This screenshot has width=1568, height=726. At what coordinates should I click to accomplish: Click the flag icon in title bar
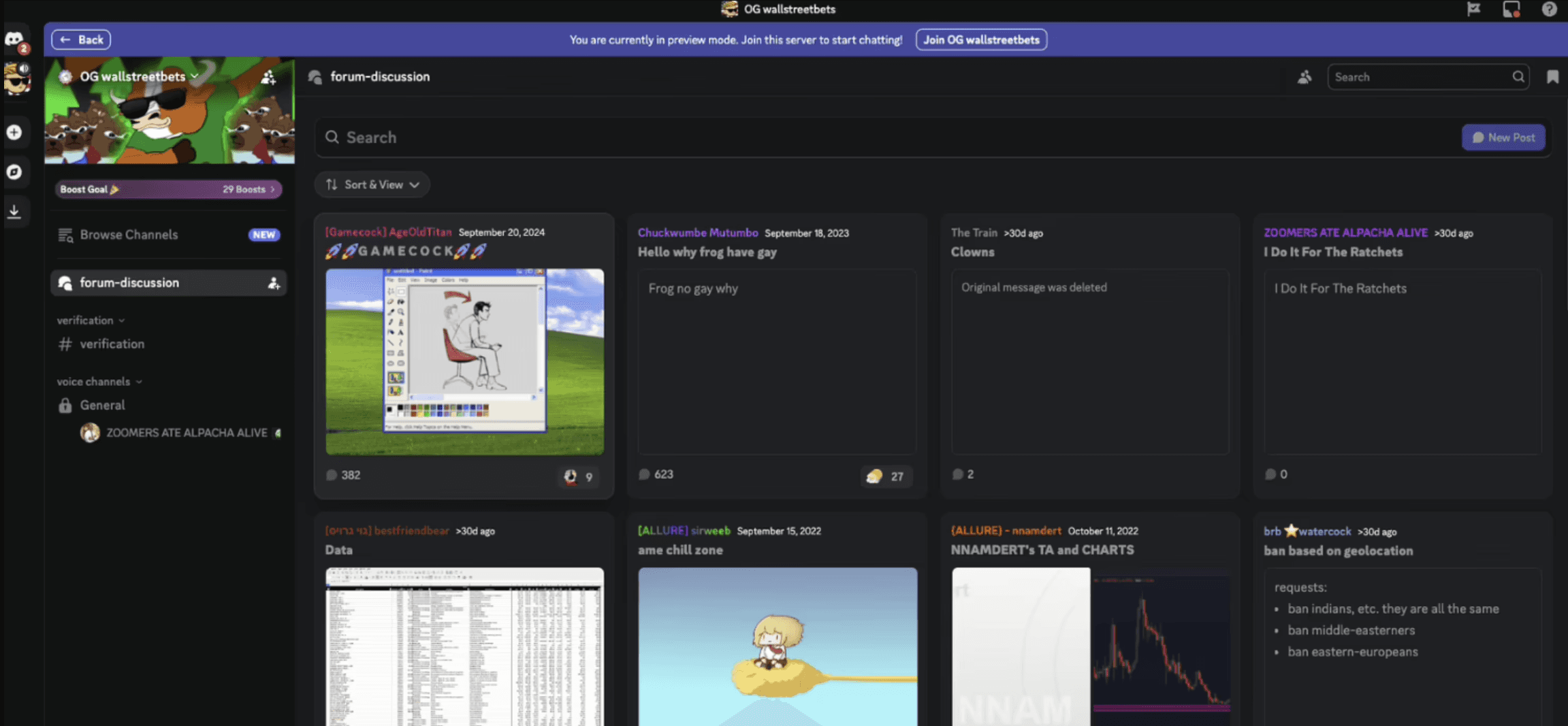coord(1473,9)
